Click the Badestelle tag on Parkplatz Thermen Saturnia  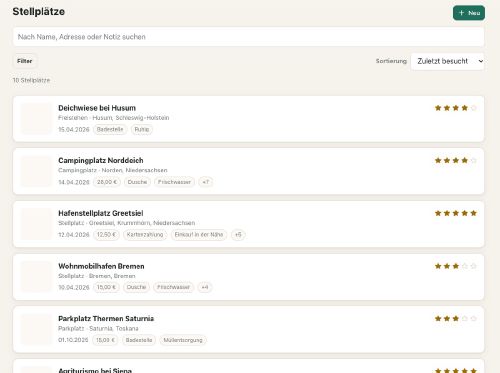pyautogui.click(x=139, y=340)
